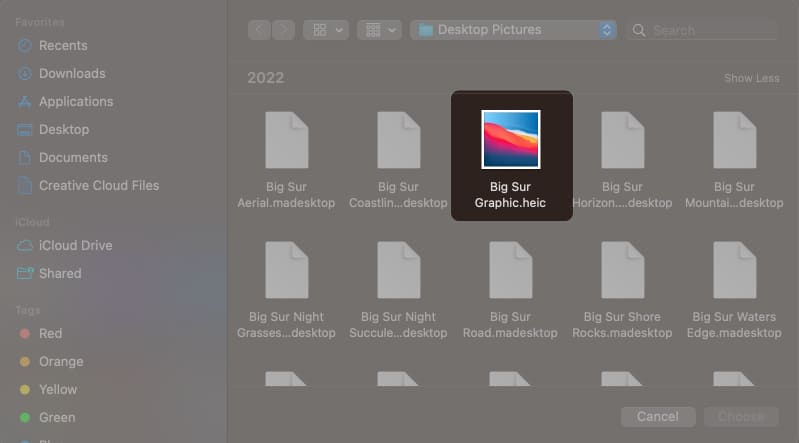The image size is (799, 443).
Task: Open Creative Cloud Files in the sidebar
Action: (99, 186)
